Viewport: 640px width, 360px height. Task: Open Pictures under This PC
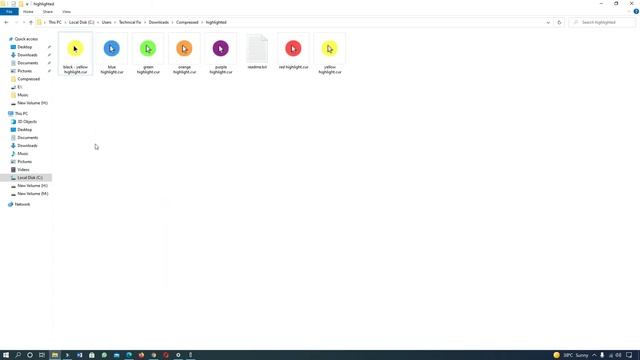pyautogui.click(x=24, y=162)
